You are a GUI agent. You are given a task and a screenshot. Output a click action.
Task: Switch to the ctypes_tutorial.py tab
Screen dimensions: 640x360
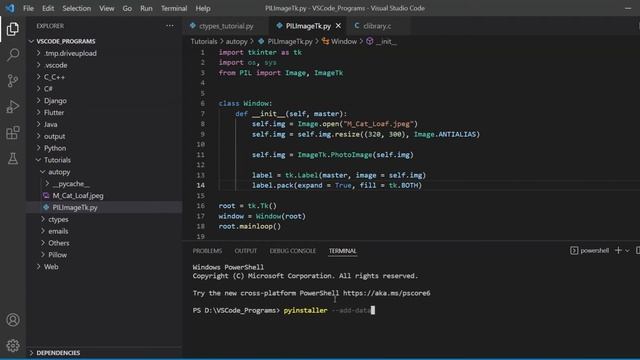(226, 26)
